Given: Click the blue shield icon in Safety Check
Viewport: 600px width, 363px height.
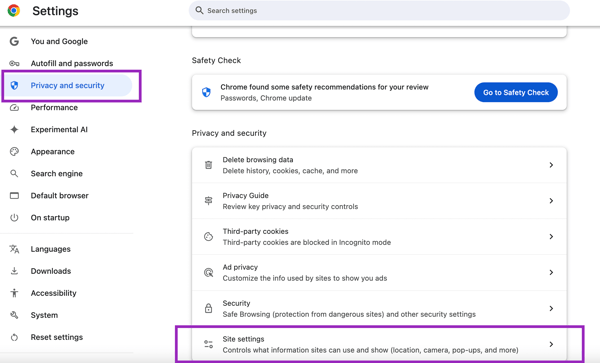Looking at the screenshot, I should 206,92.
